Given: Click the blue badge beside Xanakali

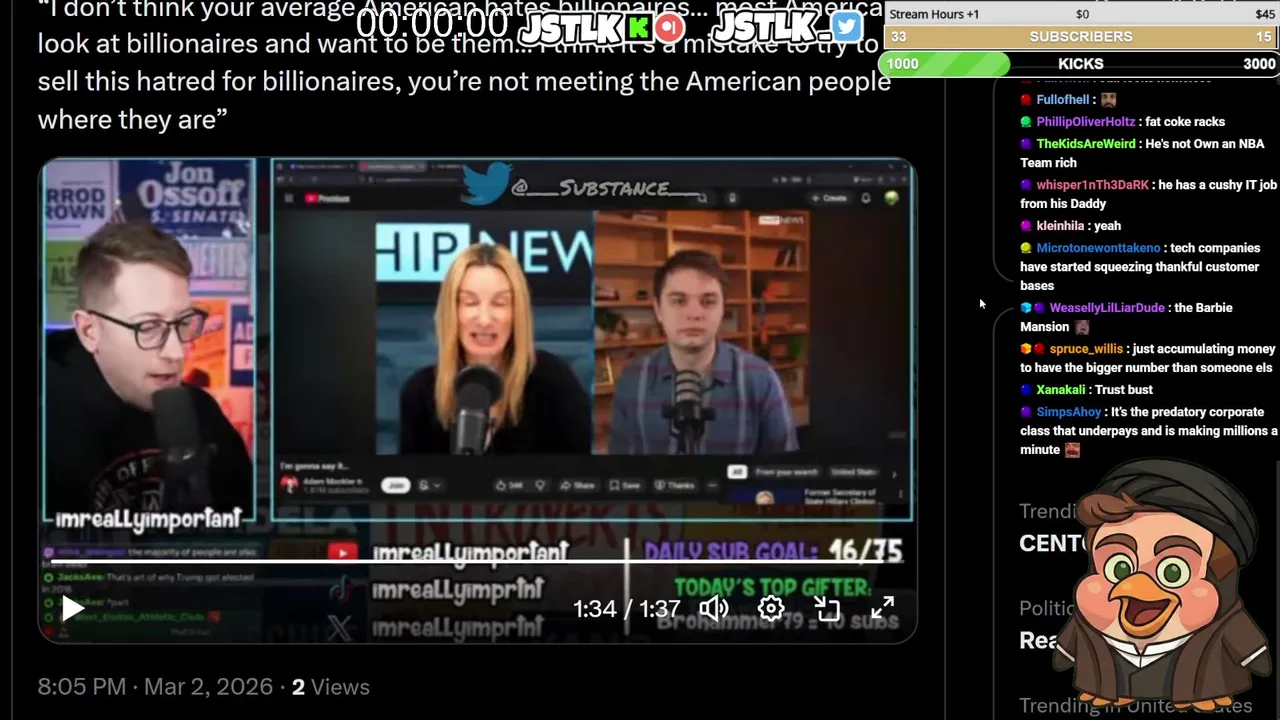Looking at the screenshot, I should coord(1026,390).
